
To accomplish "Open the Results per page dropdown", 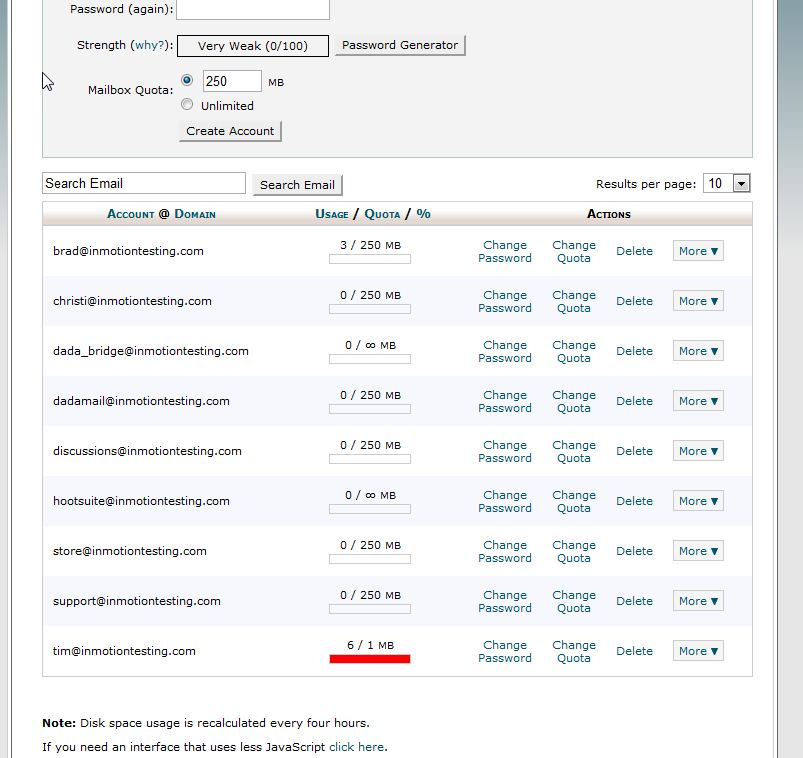I will point(727,183).
